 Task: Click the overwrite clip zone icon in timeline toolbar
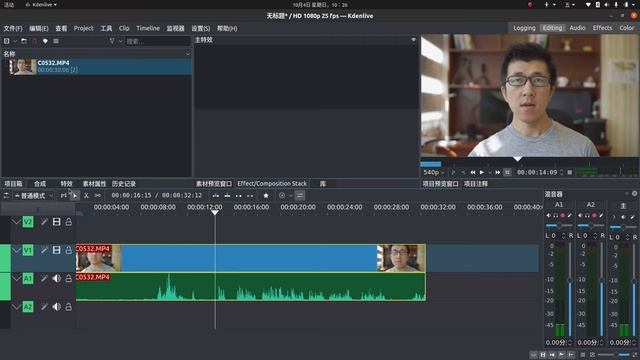[227, 196]
